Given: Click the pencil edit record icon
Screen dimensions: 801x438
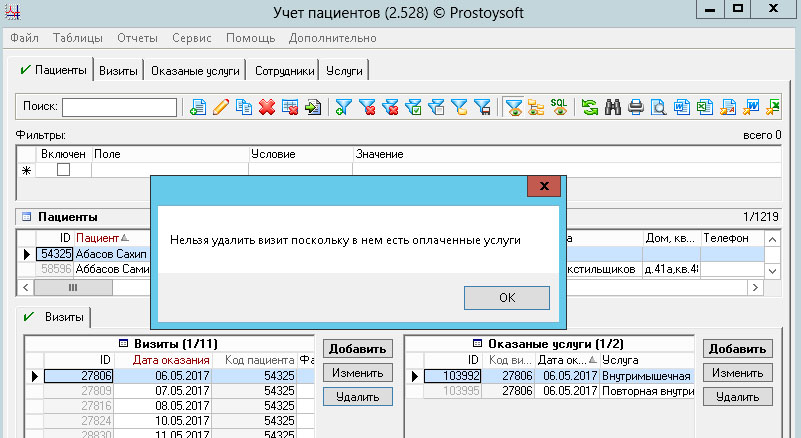Looking at the screenshot, I should (221, 107).
